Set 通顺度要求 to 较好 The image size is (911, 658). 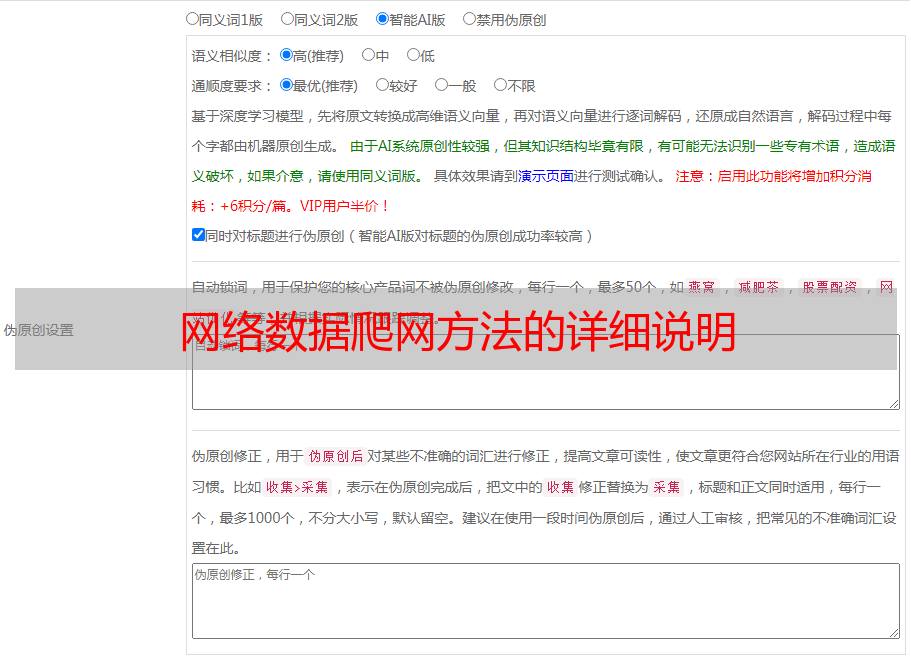pos(382,85)
